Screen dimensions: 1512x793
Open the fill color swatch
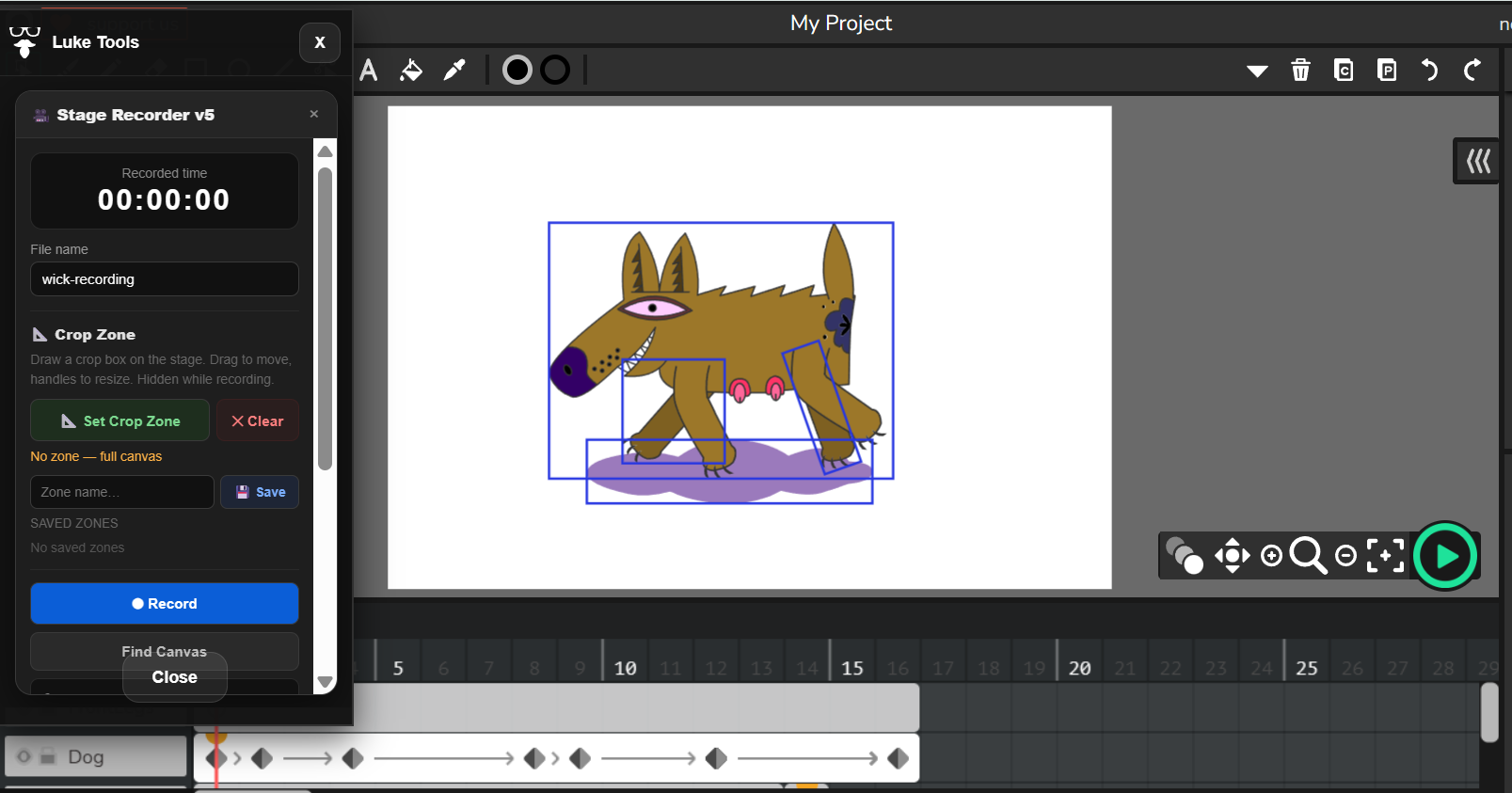517,71
